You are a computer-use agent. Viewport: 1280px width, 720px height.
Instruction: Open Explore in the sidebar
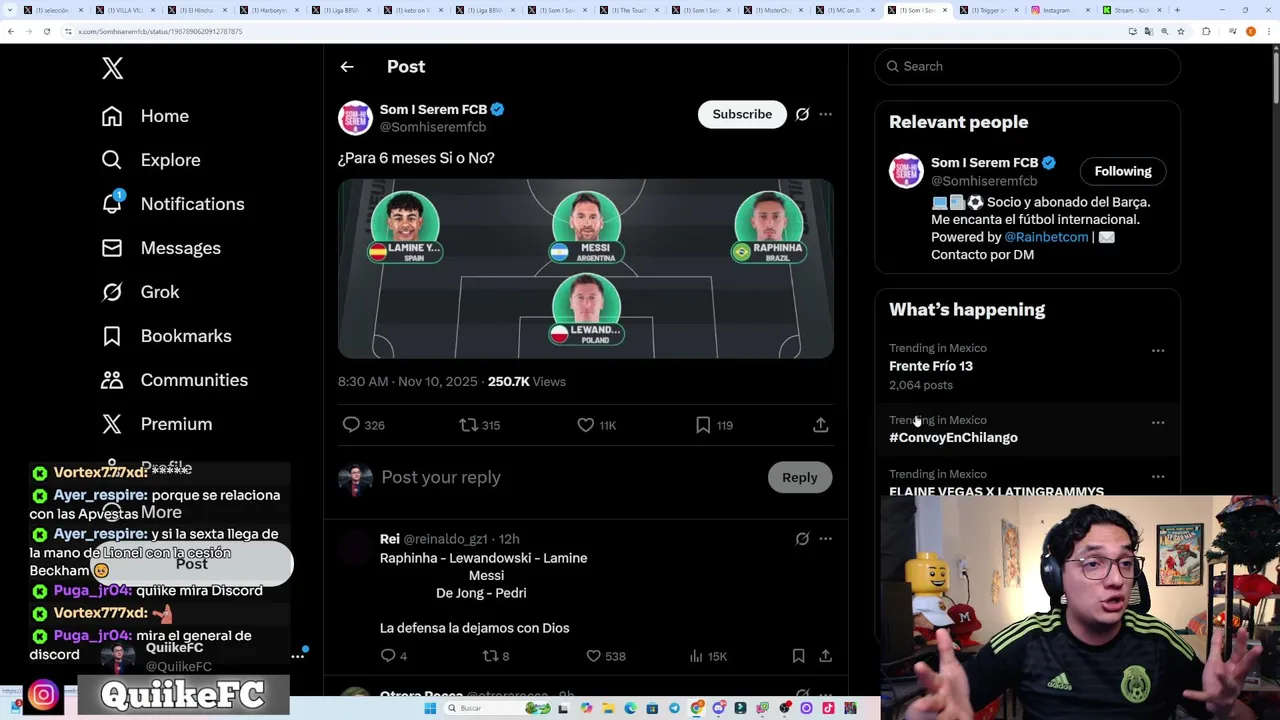(x=151, y=160)
